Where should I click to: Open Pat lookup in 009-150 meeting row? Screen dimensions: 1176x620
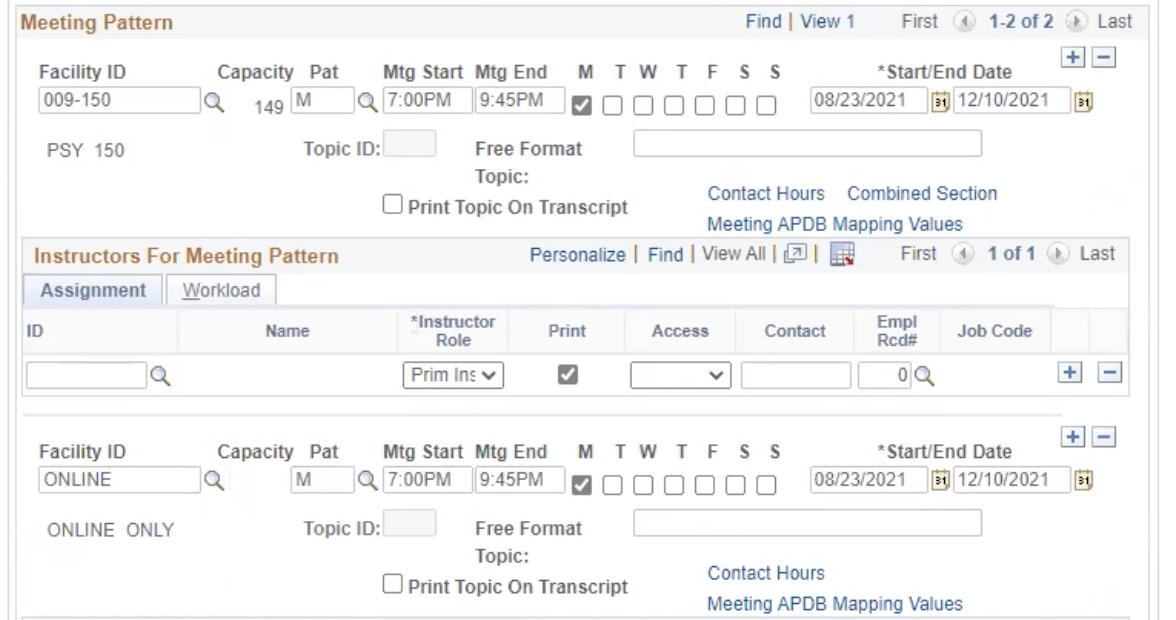coord(367,102)
